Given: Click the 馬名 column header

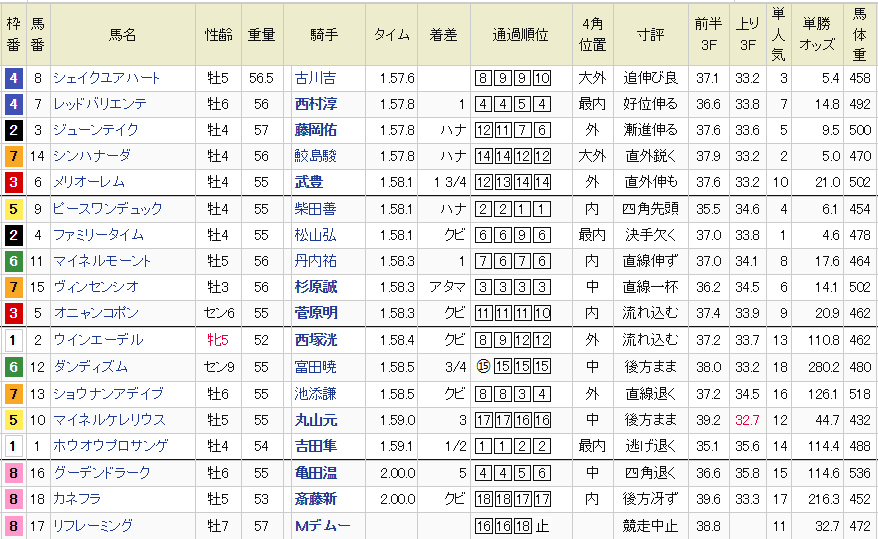Looking at the screenshot, I should [x=122, y=34].
